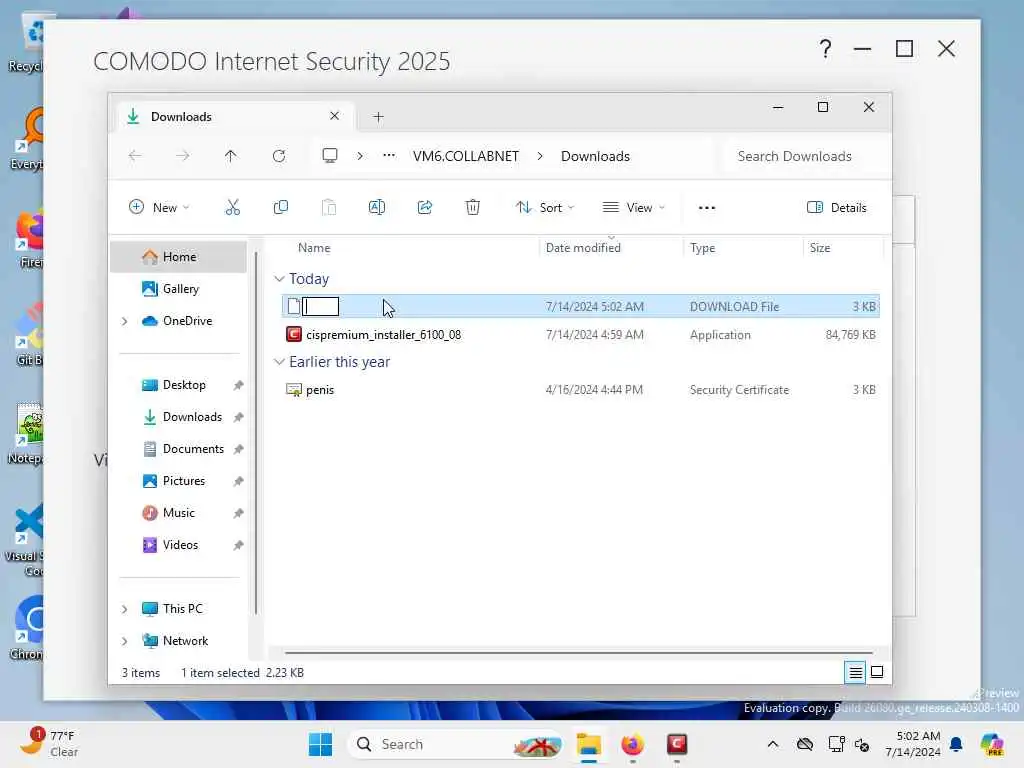This screenshot has height=768, width=1024.
Task: Click the Copy icon in toolbar
Action: (x=281, y=208)
